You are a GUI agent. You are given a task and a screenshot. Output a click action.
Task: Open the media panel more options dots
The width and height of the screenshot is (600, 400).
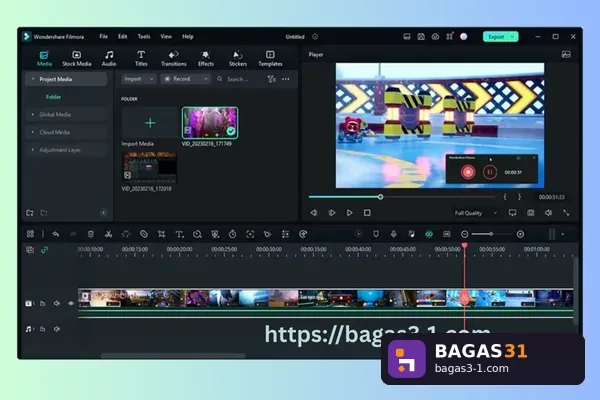[x=286, y=79]
